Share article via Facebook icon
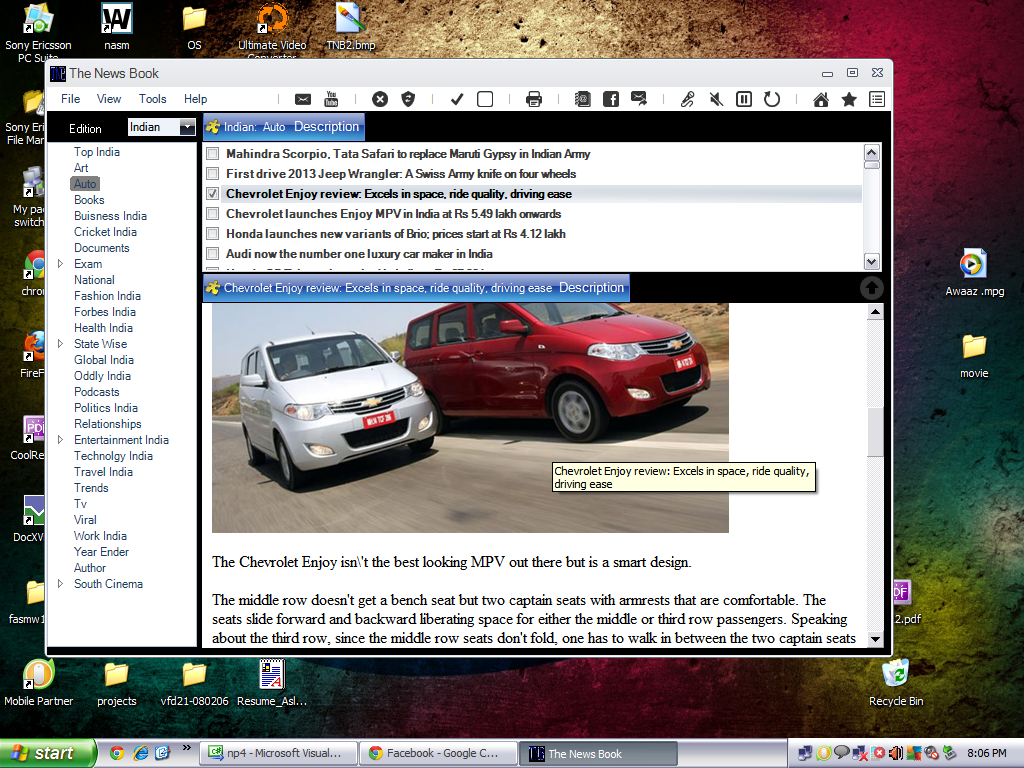 [610, 99]
